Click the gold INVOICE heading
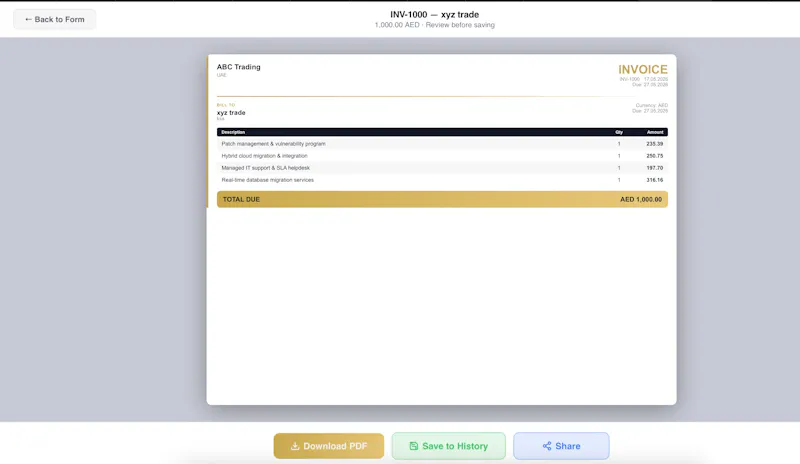This screenshot has height=464, width=800. (x=643, y=69)
